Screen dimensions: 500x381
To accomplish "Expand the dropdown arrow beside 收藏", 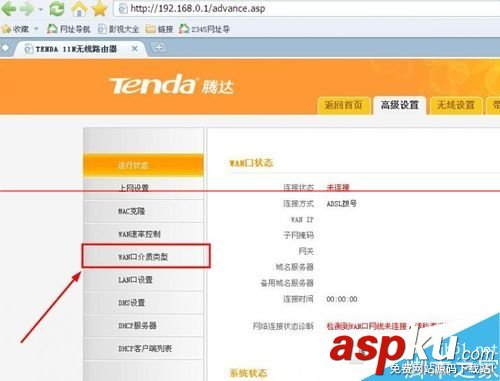I will pyautogui.click(x=36, y=29).
